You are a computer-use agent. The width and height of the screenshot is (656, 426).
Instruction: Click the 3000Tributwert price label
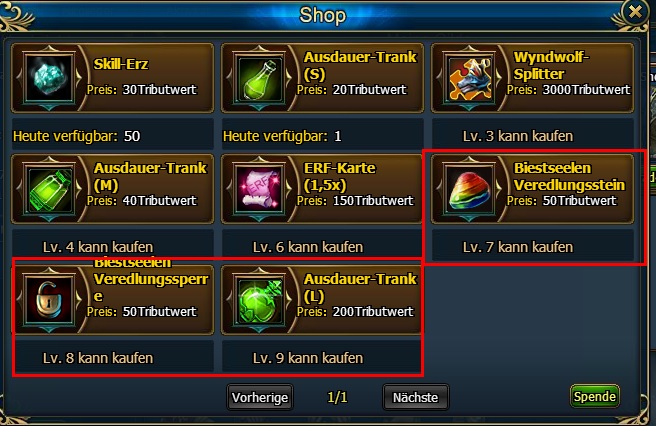pyautogui.click(x=586, y=90)
